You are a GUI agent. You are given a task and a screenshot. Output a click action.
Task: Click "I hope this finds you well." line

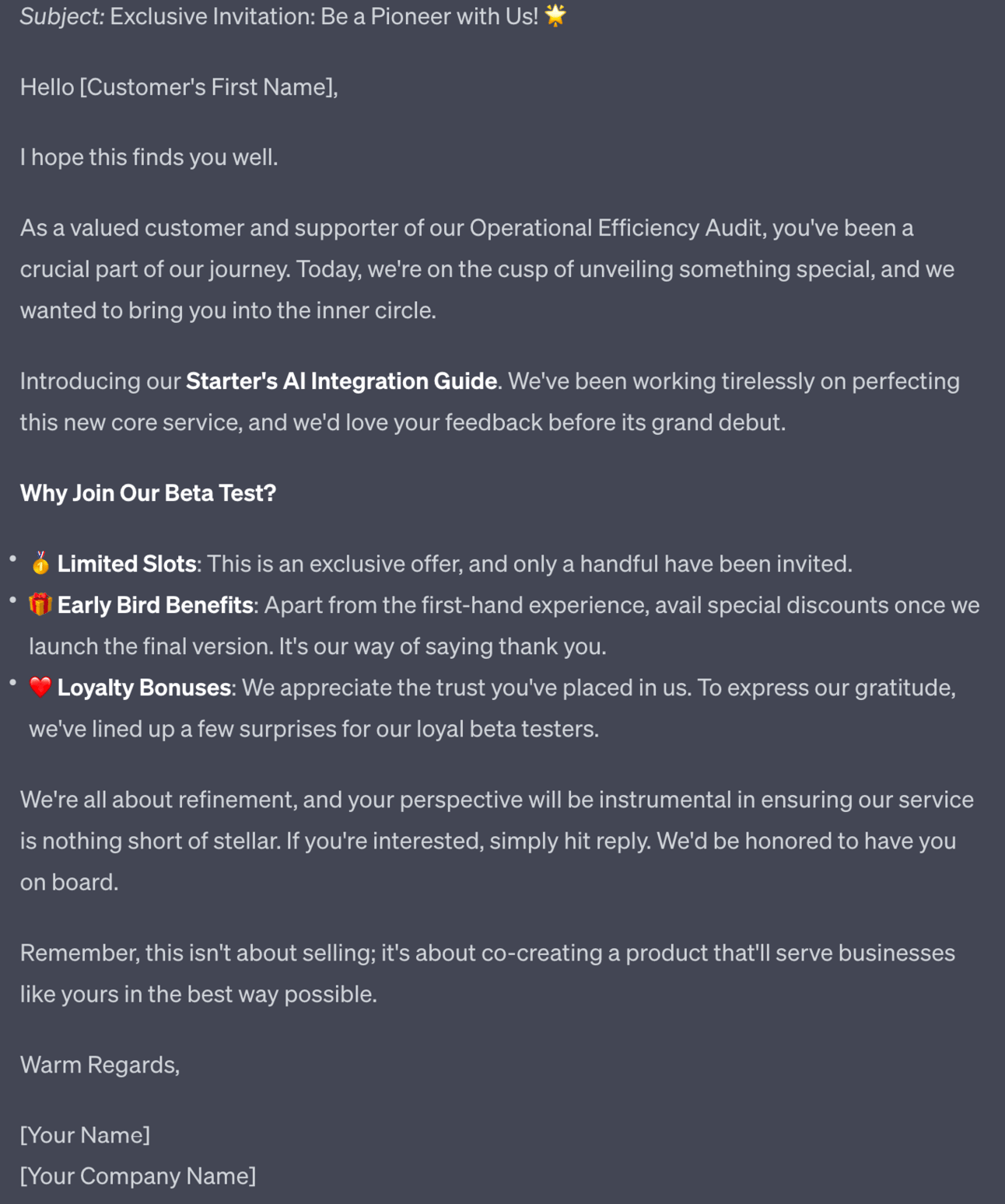click(149, 157)
